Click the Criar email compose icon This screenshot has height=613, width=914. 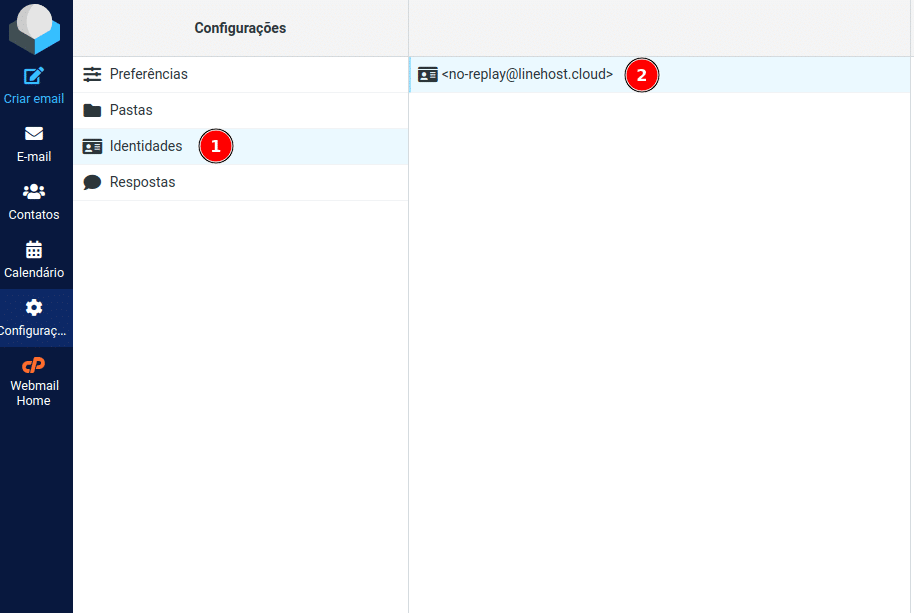(34, 76)
